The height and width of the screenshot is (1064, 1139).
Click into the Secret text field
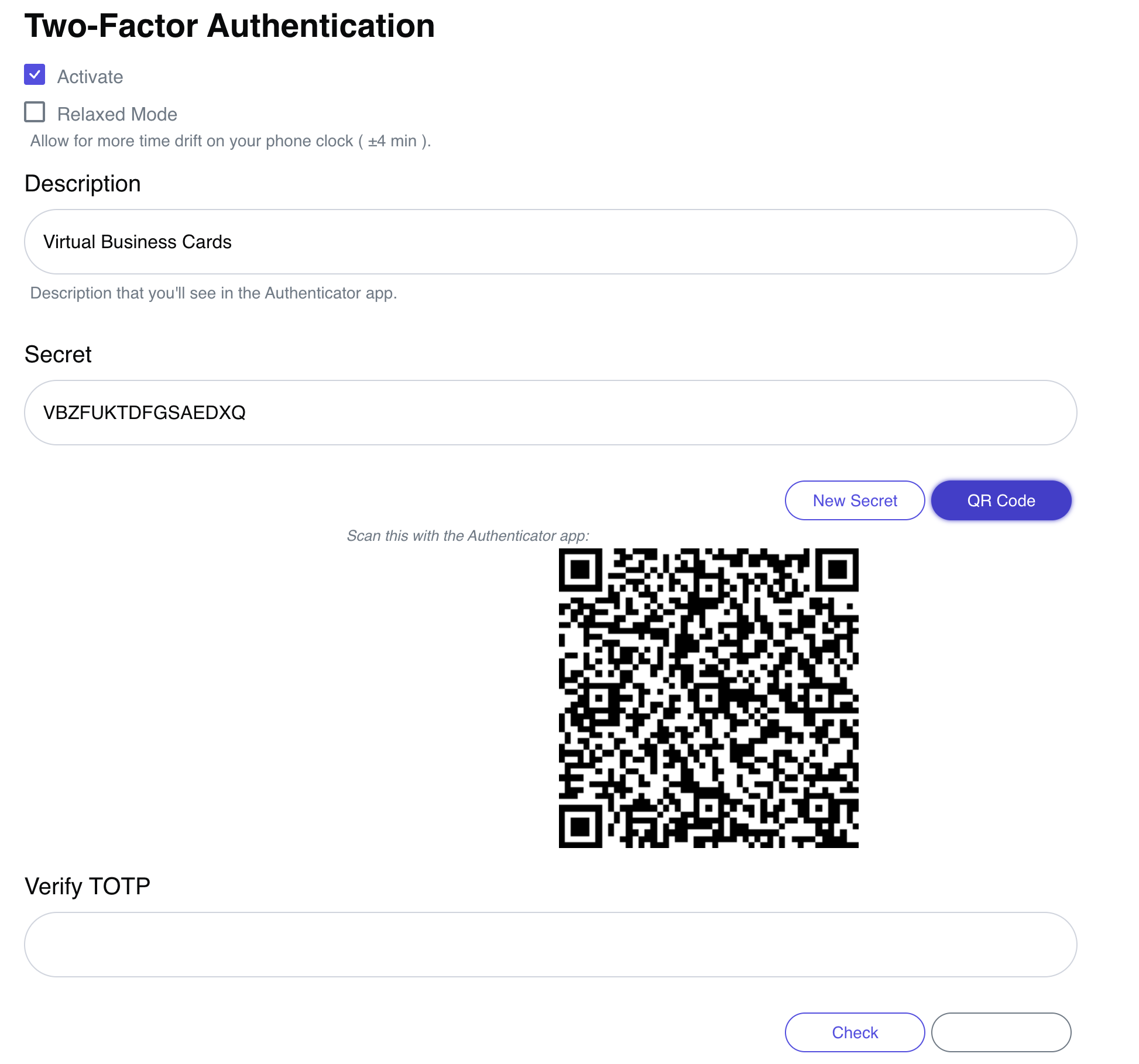click(x=550, y=413)
